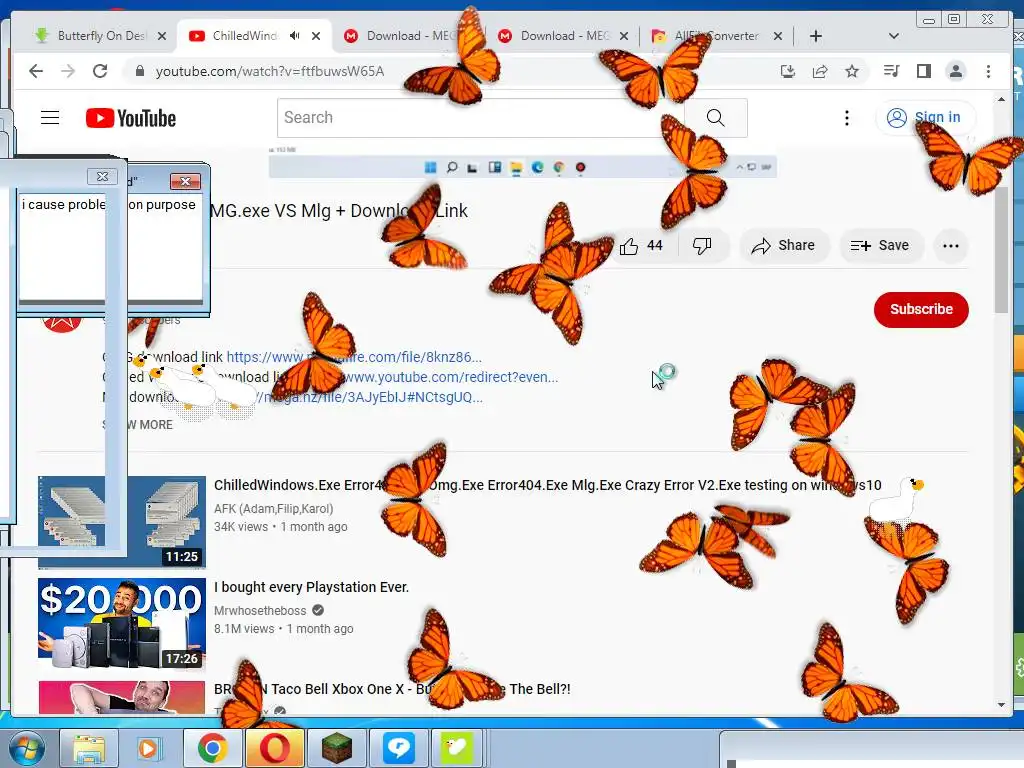Close the 'on purpose' popup window

(x=185, y=181)
